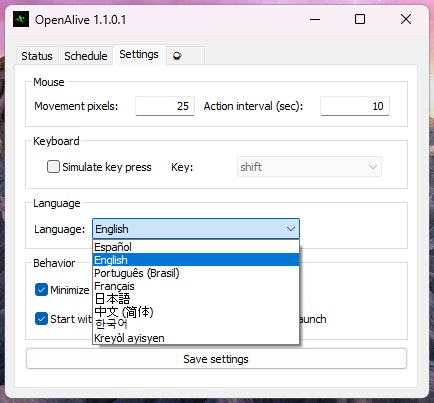Image resolution: width=434 pixels, height=403 pixels.
Task: Select the Settings tab
Action: 139,54
